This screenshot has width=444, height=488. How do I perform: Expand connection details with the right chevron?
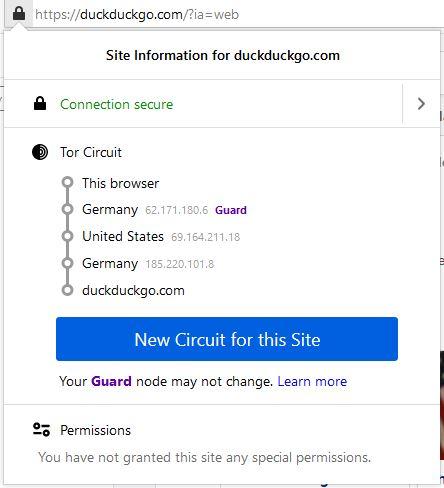coord(421,104)
